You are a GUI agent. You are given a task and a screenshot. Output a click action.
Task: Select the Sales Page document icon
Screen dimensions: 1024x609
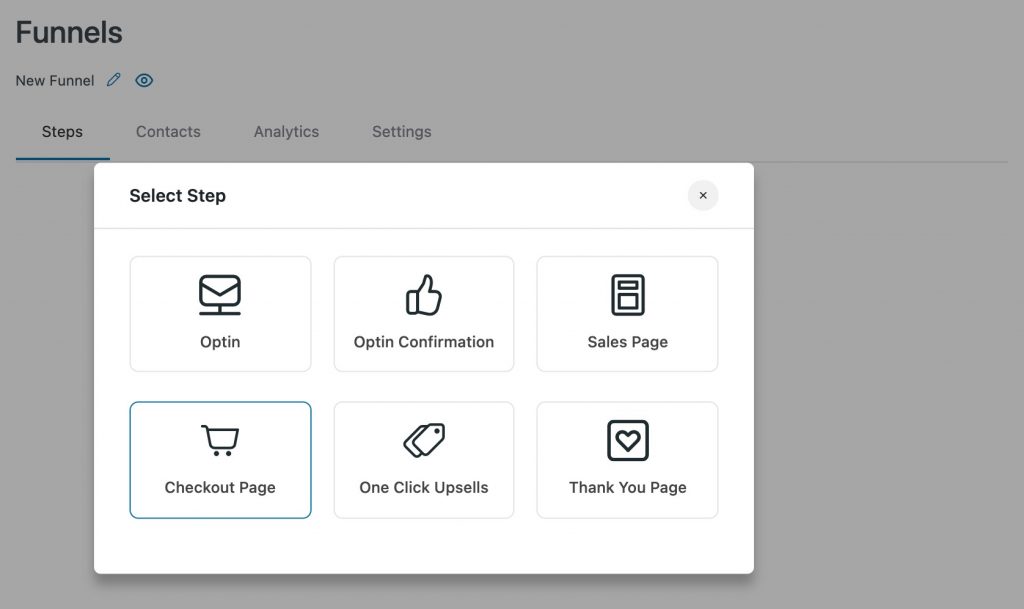coord(628,295)
